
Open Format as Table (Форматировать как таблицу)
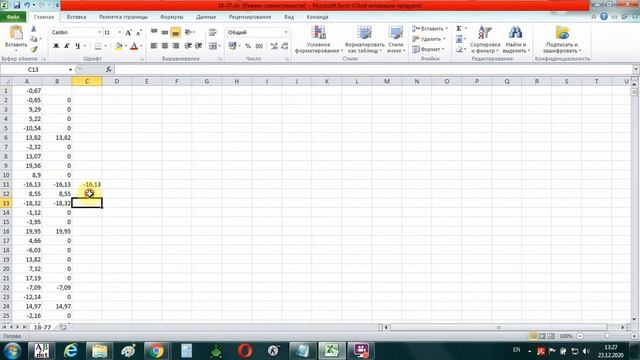pyautogui.click(x=364, y=39)
